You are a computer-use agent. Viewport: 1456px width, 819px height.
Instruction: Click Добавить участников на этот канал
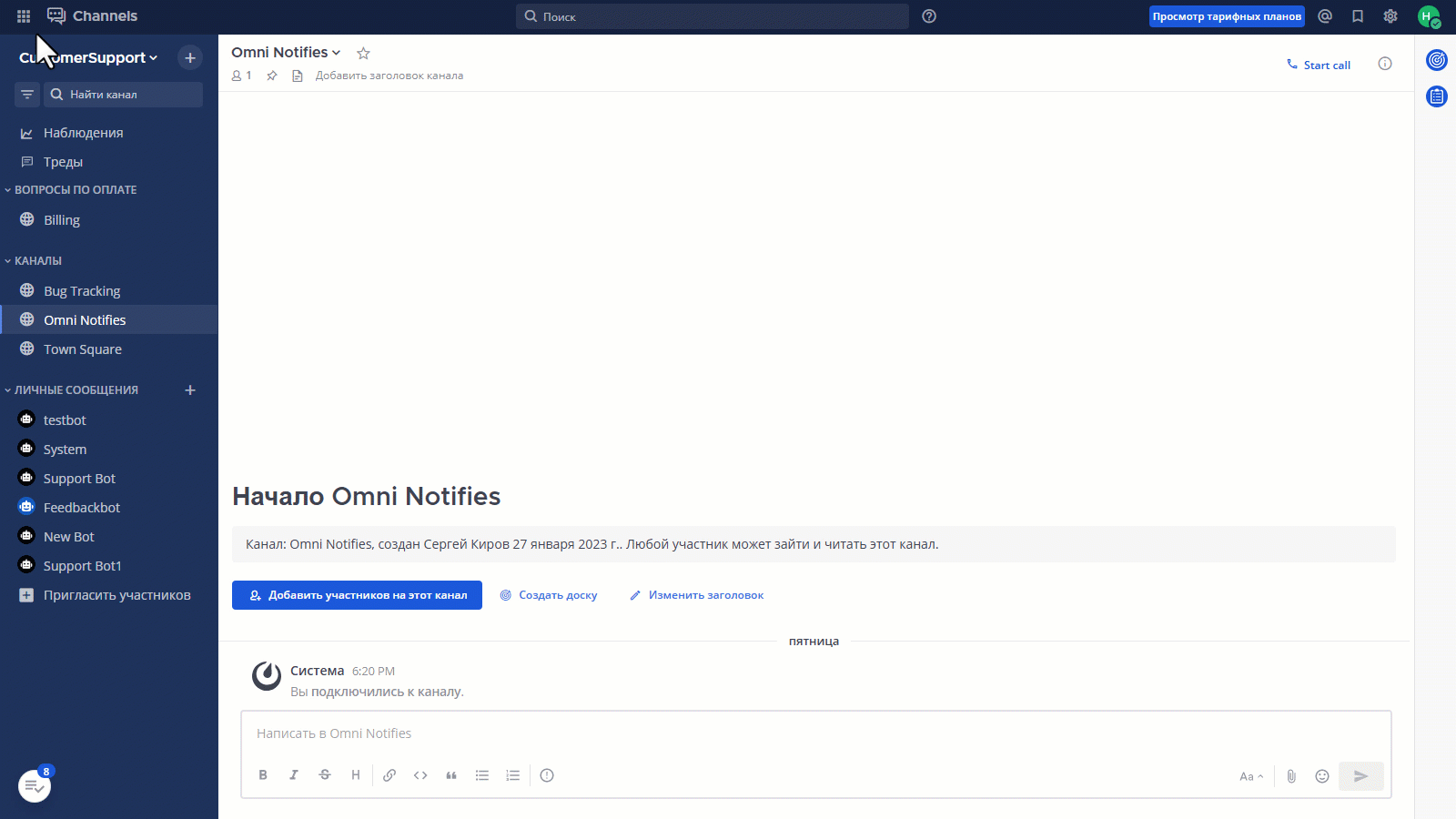[357, 595]
